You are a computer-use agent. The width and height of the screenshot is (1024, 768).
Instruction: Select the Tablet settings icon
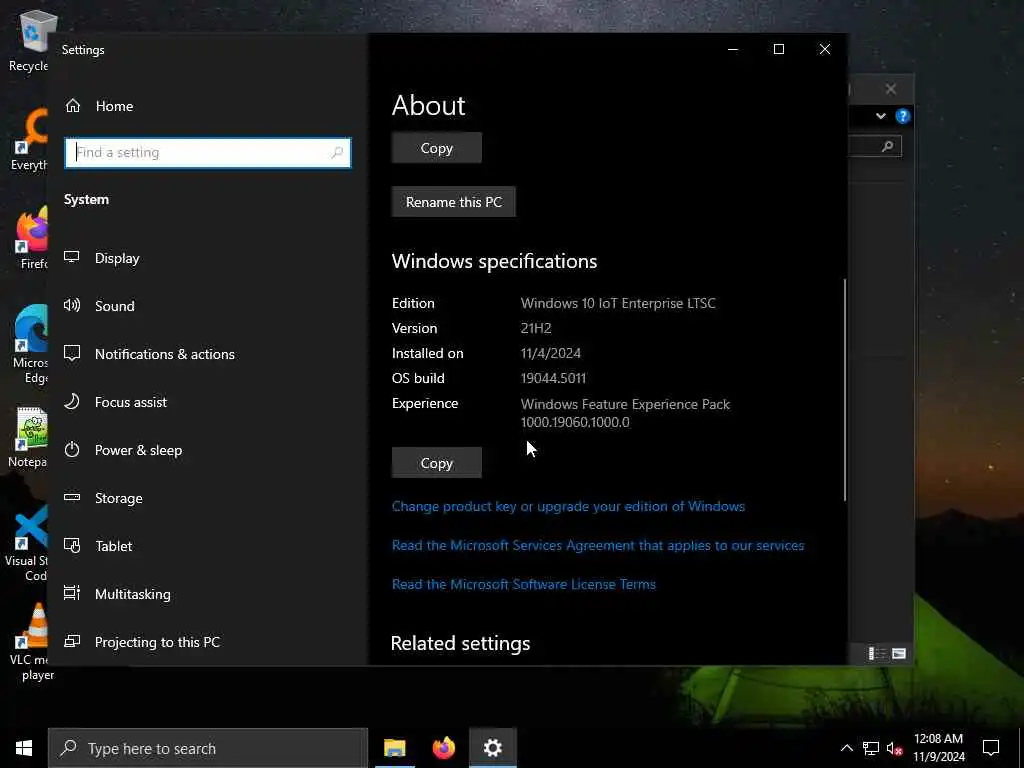tap(72, 545)
